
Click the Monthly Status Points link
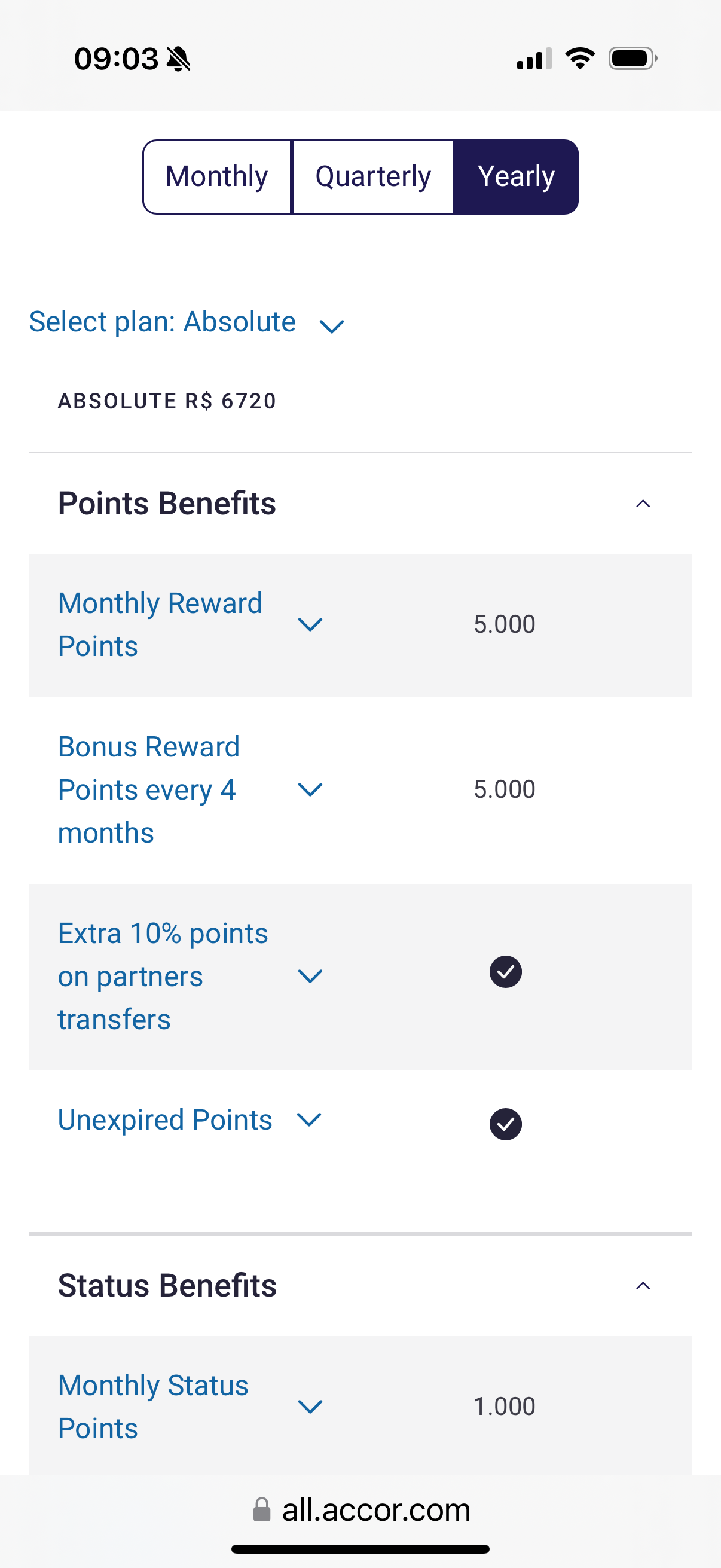[152, 1407]
